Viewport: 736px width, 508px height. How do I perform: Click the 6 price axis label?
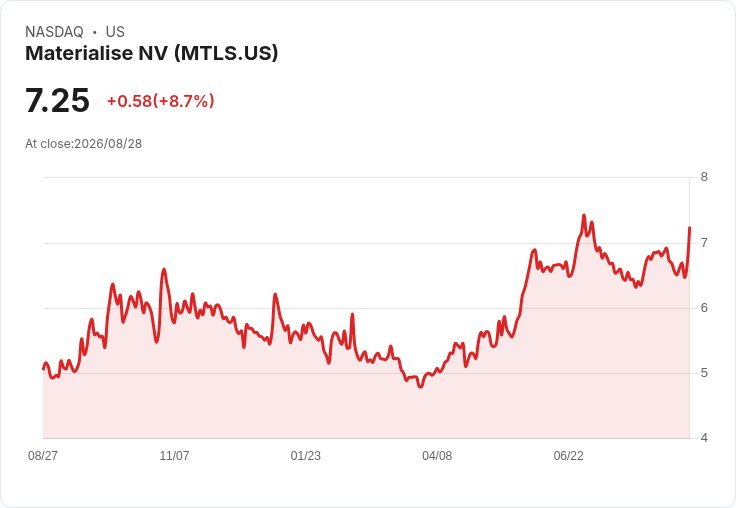pos(704,308)
